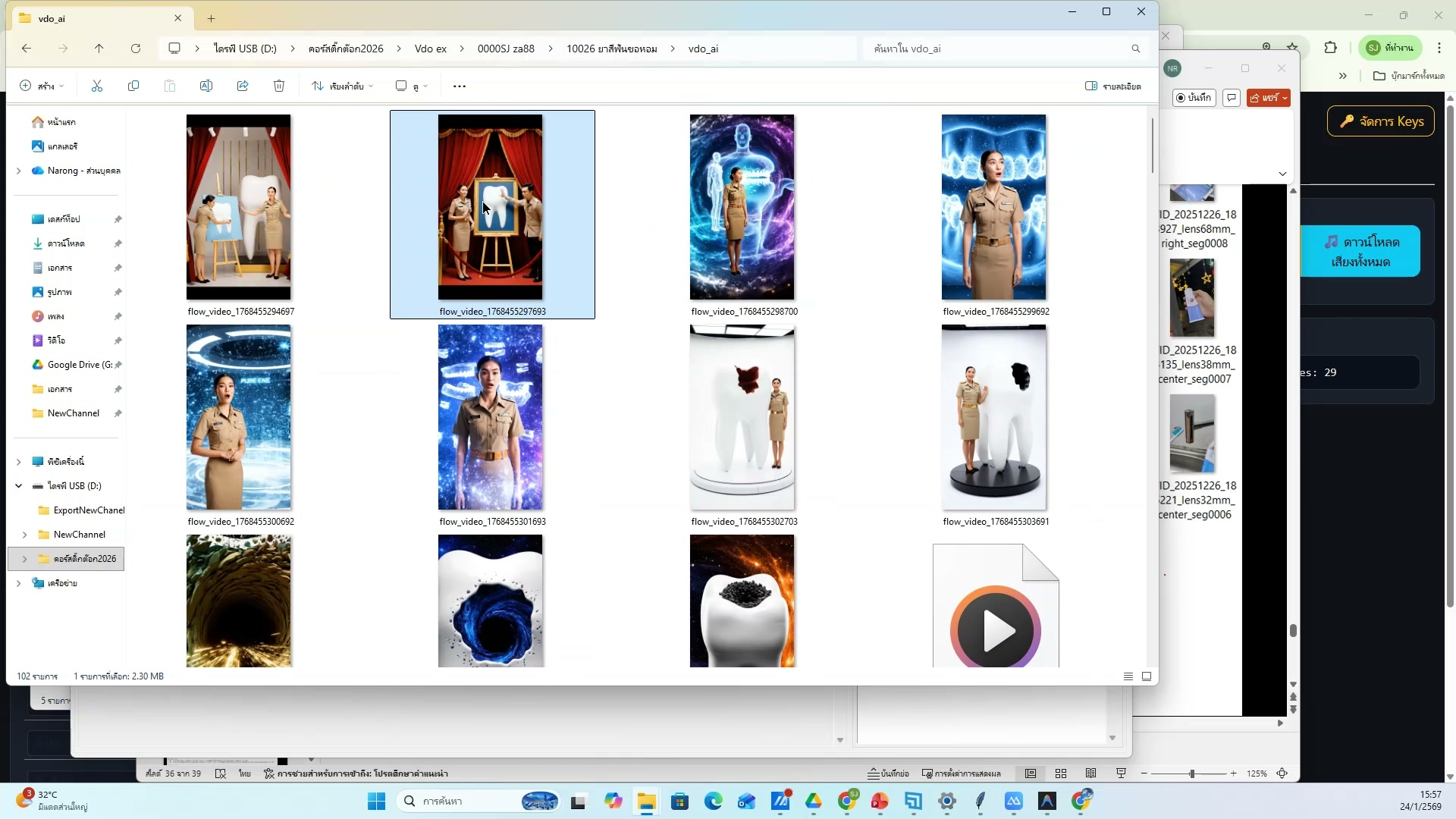Click the Cut scissors icon in toolbar

[x=97, y=86]
